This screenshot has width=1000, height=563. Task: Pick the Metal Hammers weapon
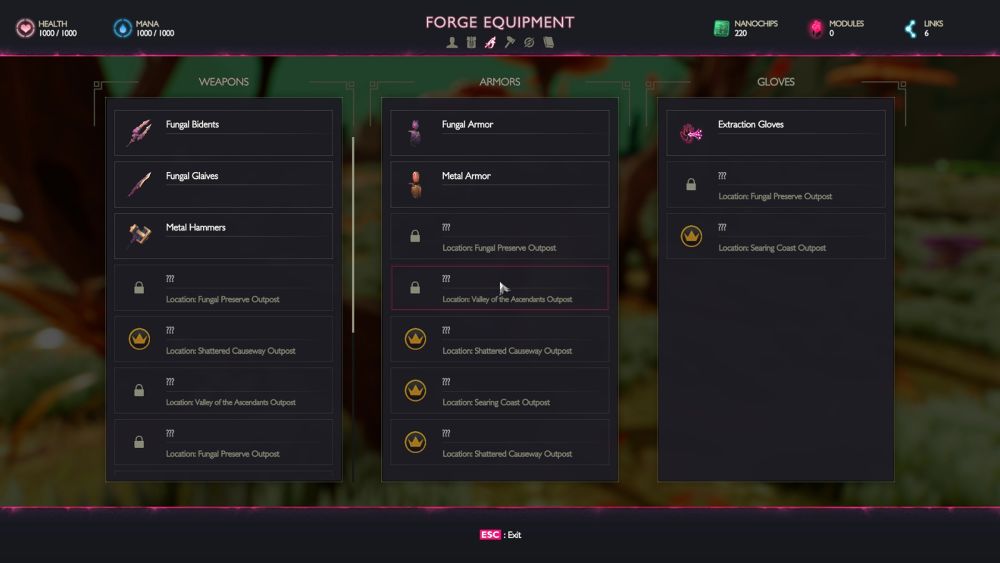[223, 236]
